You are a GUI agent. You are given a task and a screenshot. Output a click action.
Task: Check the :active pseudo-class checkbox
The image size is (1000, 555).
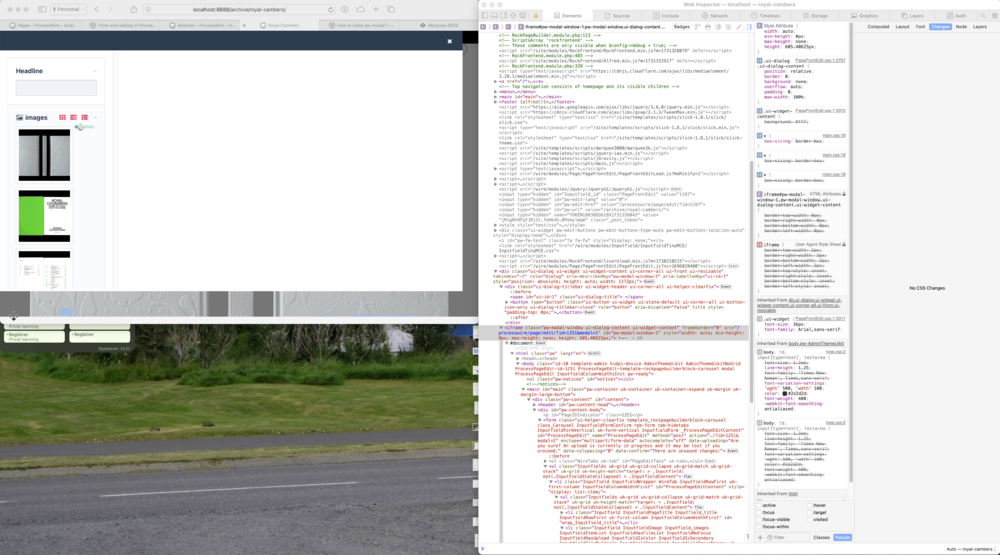click(760, 505)
